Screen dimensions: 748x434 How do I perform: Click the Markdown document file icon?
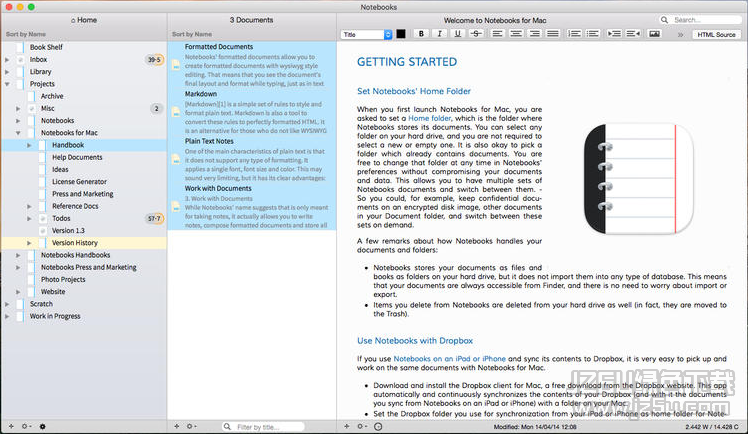click(176, 112)
